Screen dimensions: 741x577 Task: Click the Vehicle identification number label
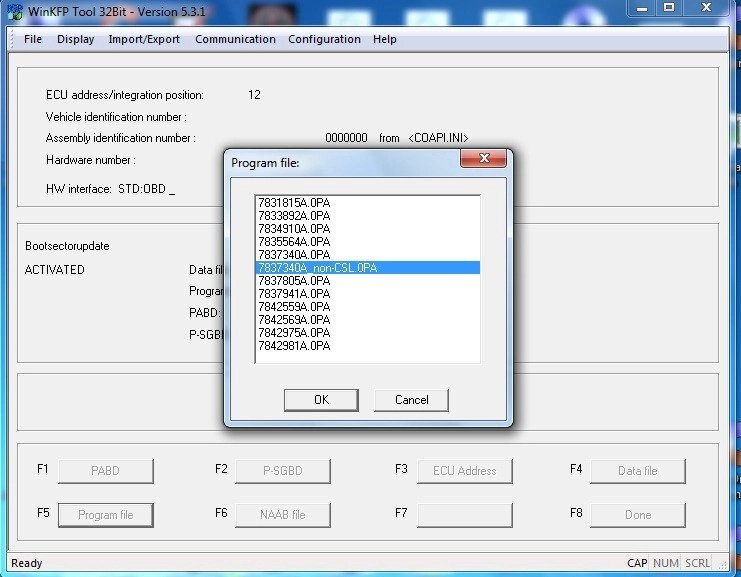pyautogui.click(x=116, y=117)
